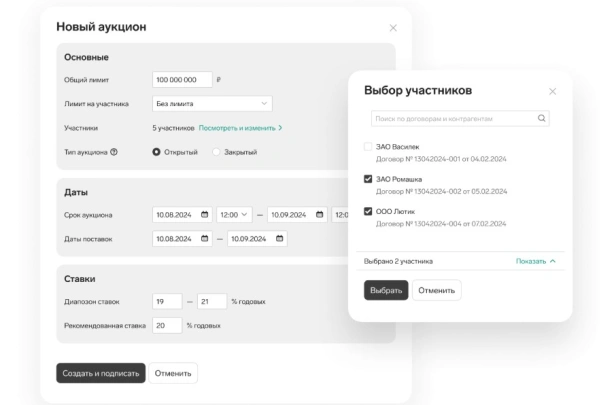The image size is (616, 405).
Task: Uncheck the ООО Лютик checkbox
Action: point(368,211)
